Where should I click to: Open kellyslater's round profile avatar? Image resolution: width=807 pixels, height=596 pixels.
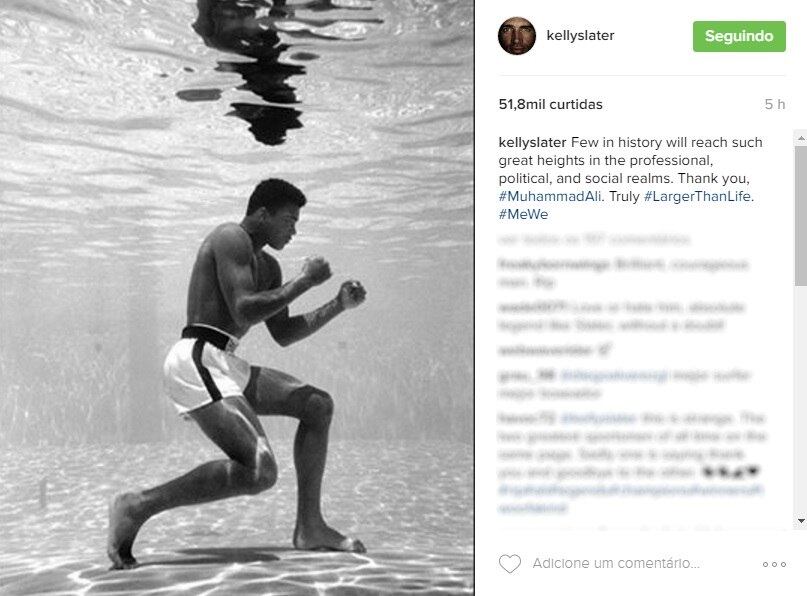coord(517,36)
